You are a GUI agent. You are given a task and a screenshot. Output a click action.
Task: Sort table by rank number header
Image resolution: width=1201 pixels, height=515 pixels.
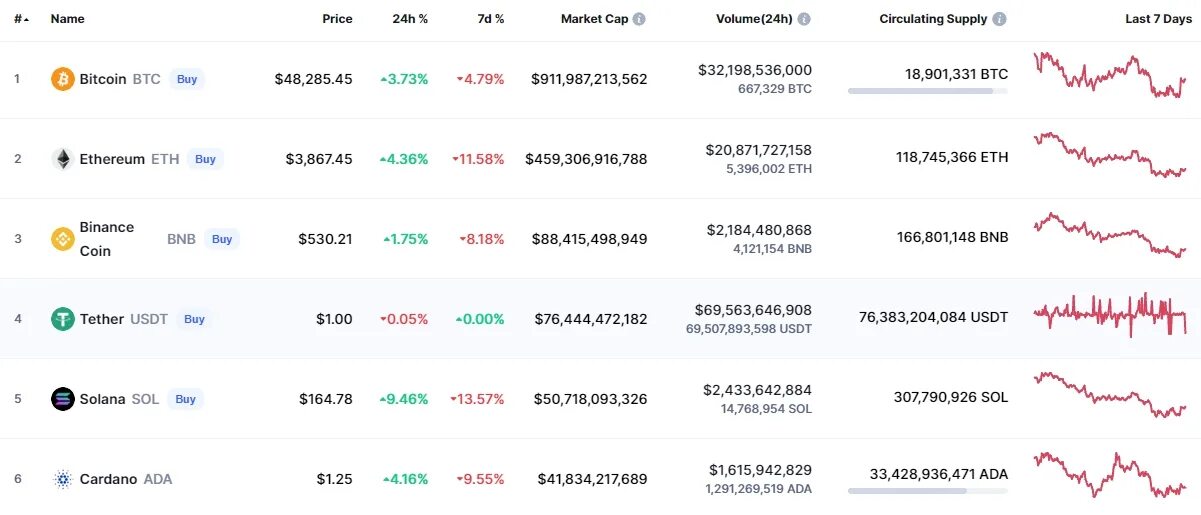click(20, 19)
